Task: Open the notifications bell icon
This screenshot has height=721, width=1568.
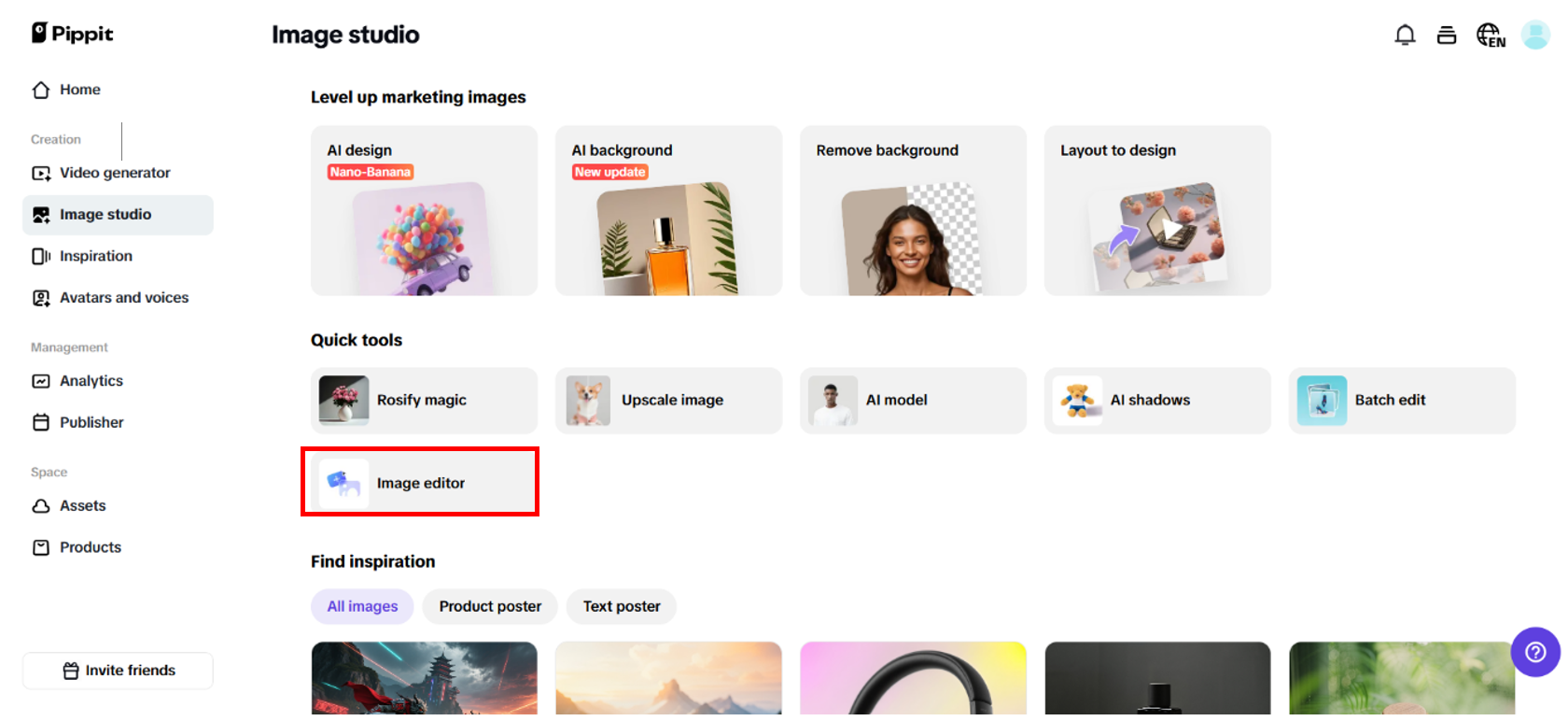Action: (x=1405, y=35)
